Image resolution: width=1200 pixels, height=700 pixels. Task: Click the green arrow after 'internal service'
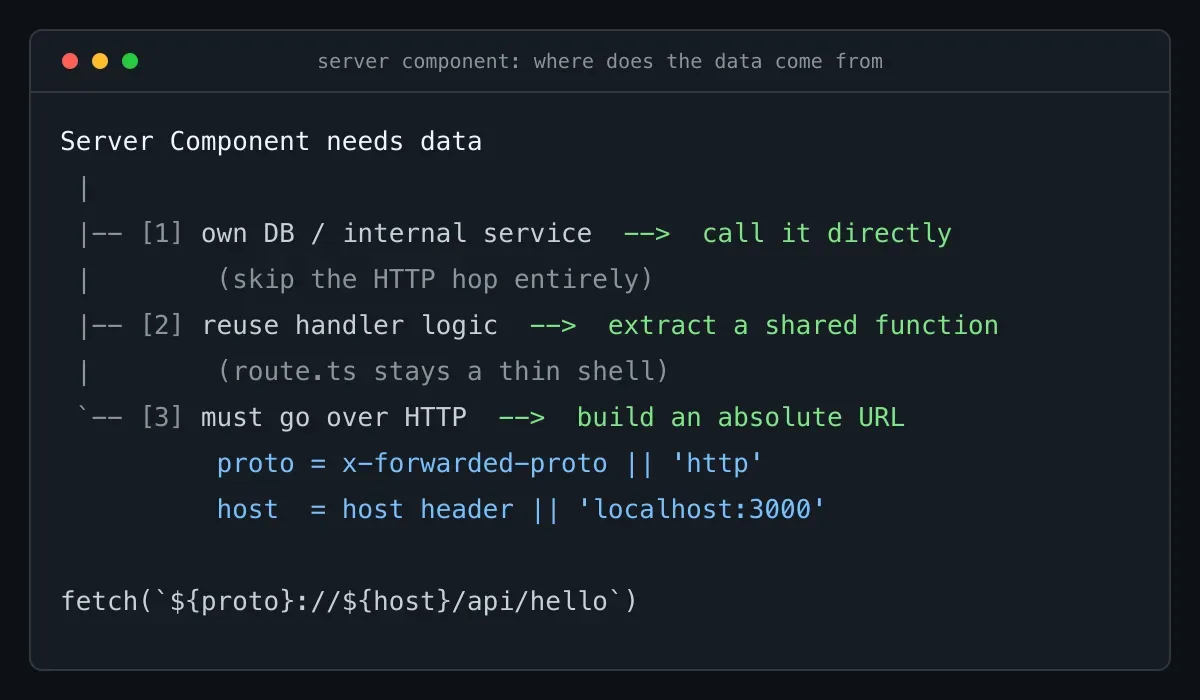click(647, 233)
